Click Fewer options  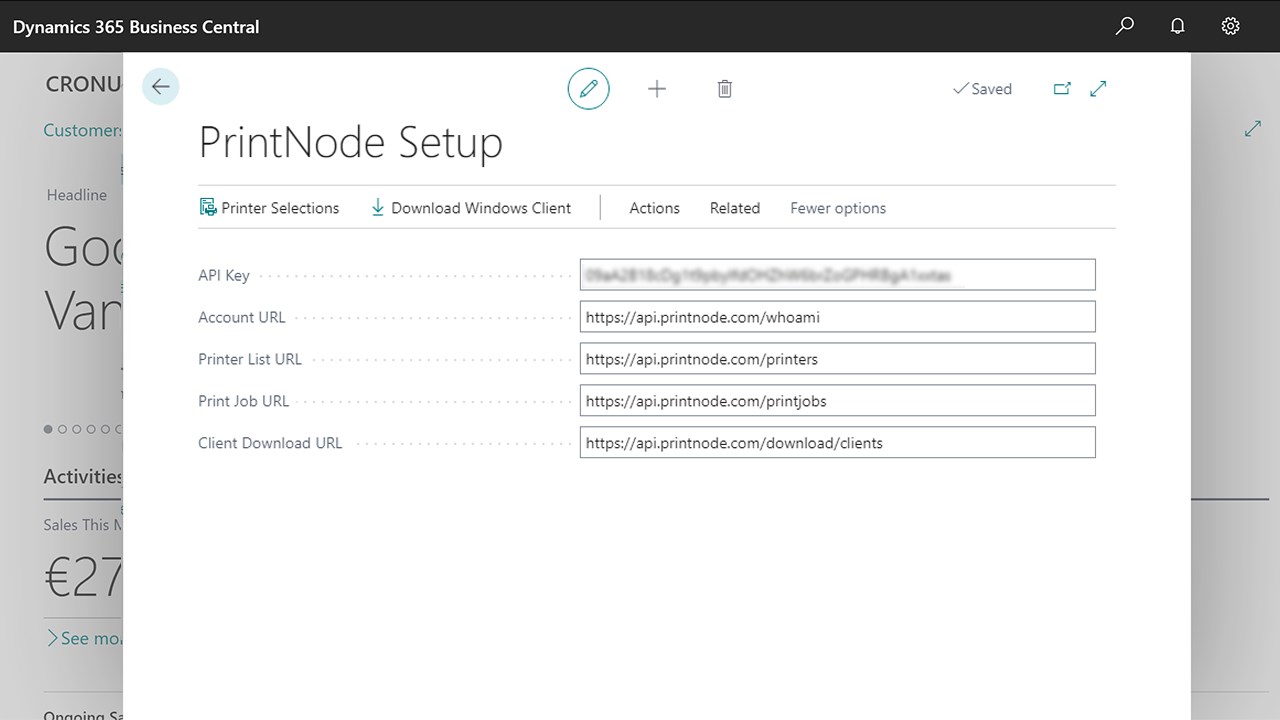click(x=838, y=208)
